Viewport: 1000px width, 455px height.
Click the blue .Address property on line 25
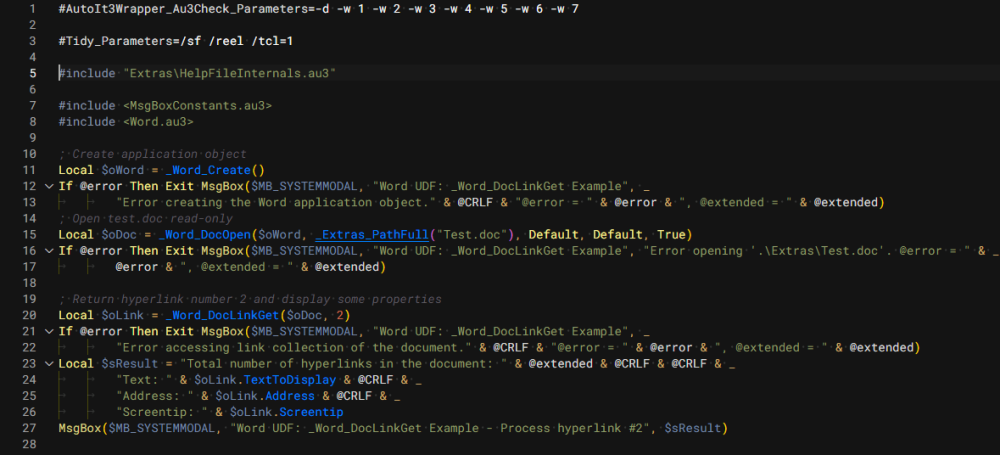point(290,396)
